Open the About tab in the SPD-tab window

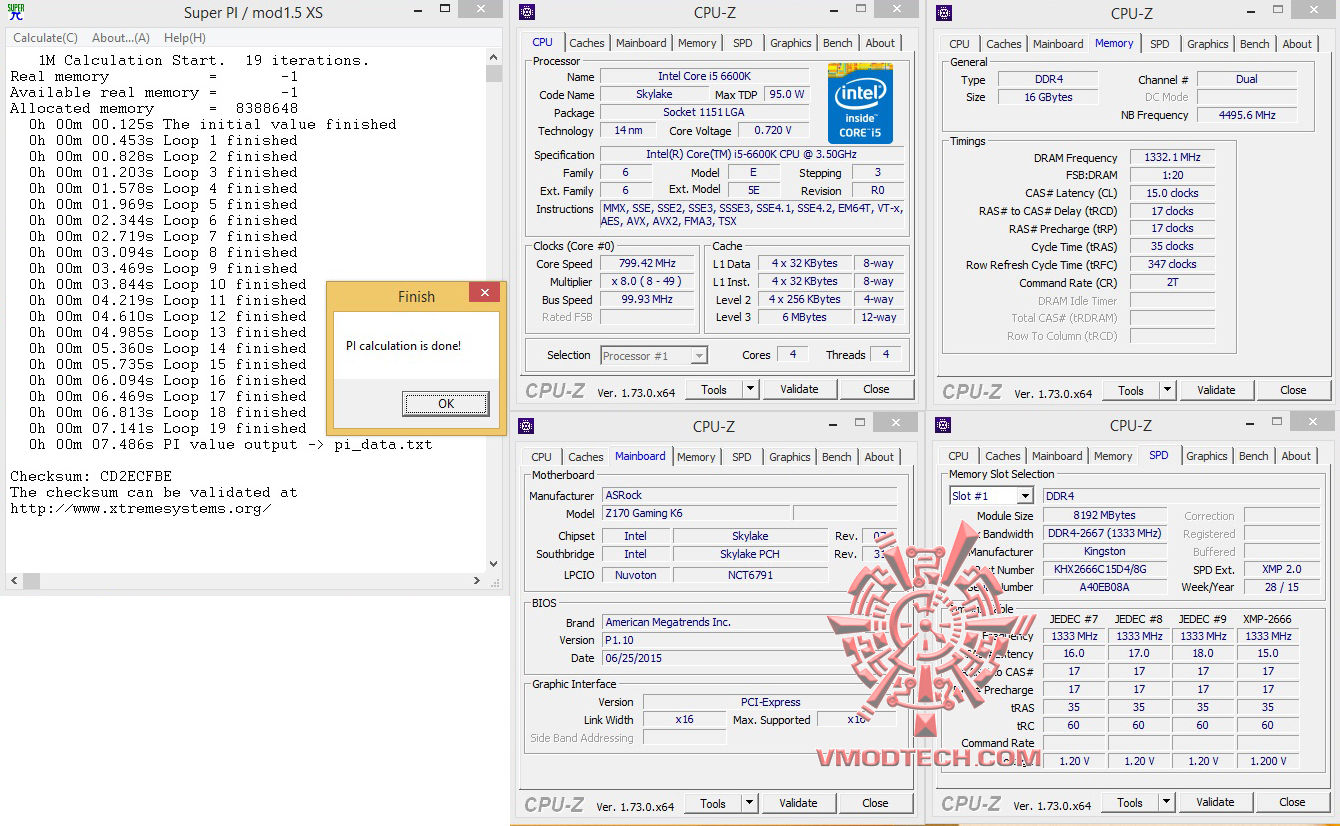click(x=1296, y=456)
